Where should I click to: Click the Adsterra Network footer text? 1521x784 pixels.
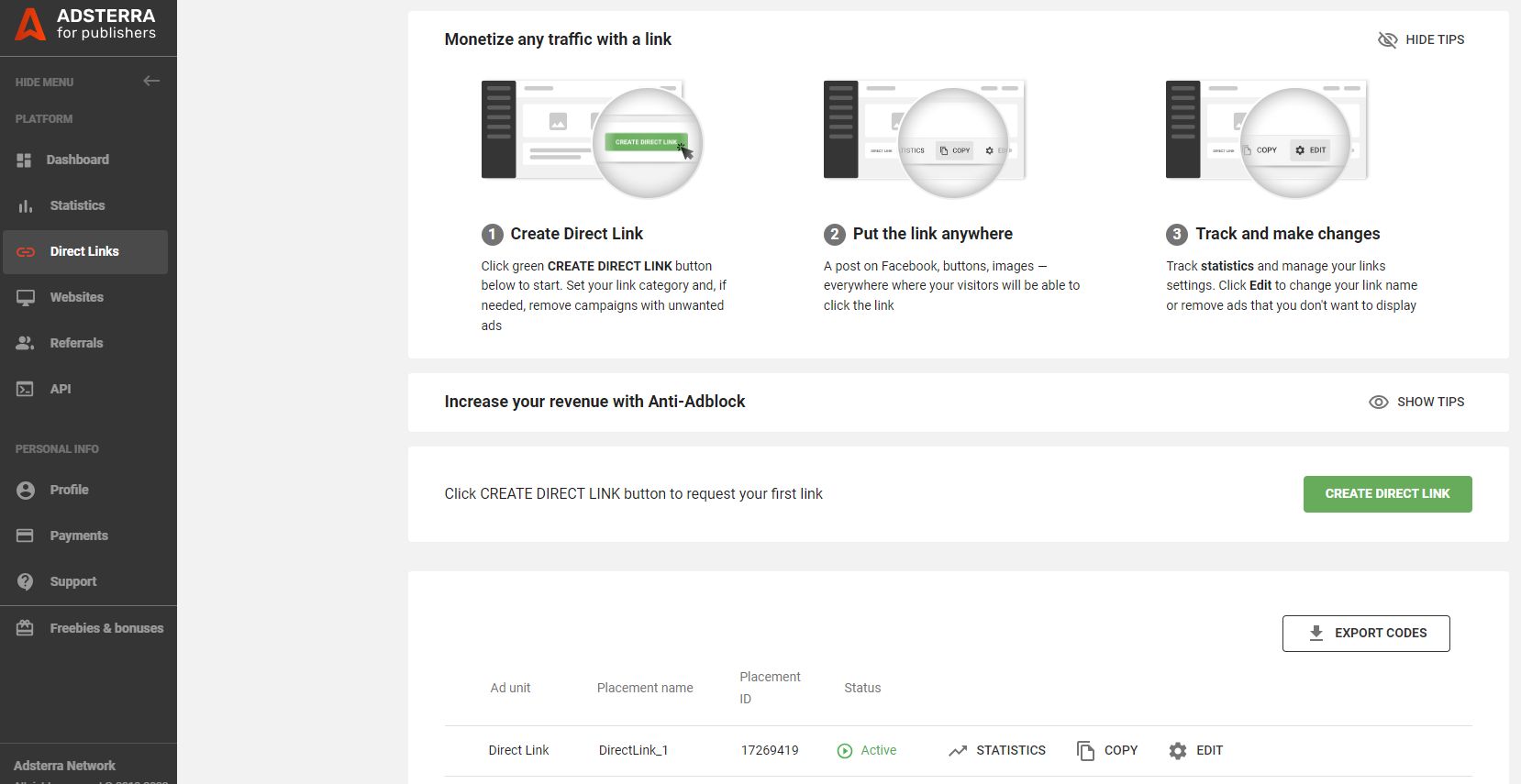64,766
